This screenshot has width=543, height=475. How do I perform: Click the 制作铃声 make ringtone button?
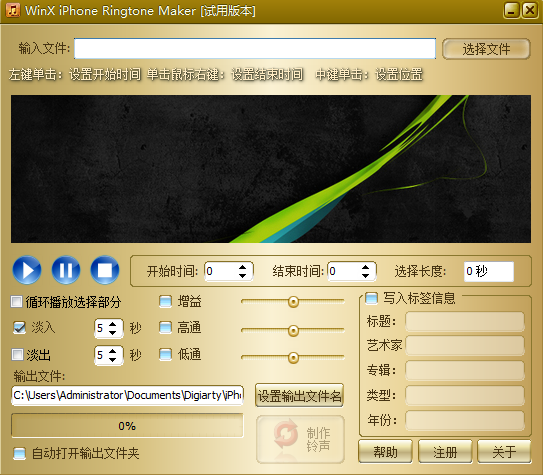click(301, 439)
